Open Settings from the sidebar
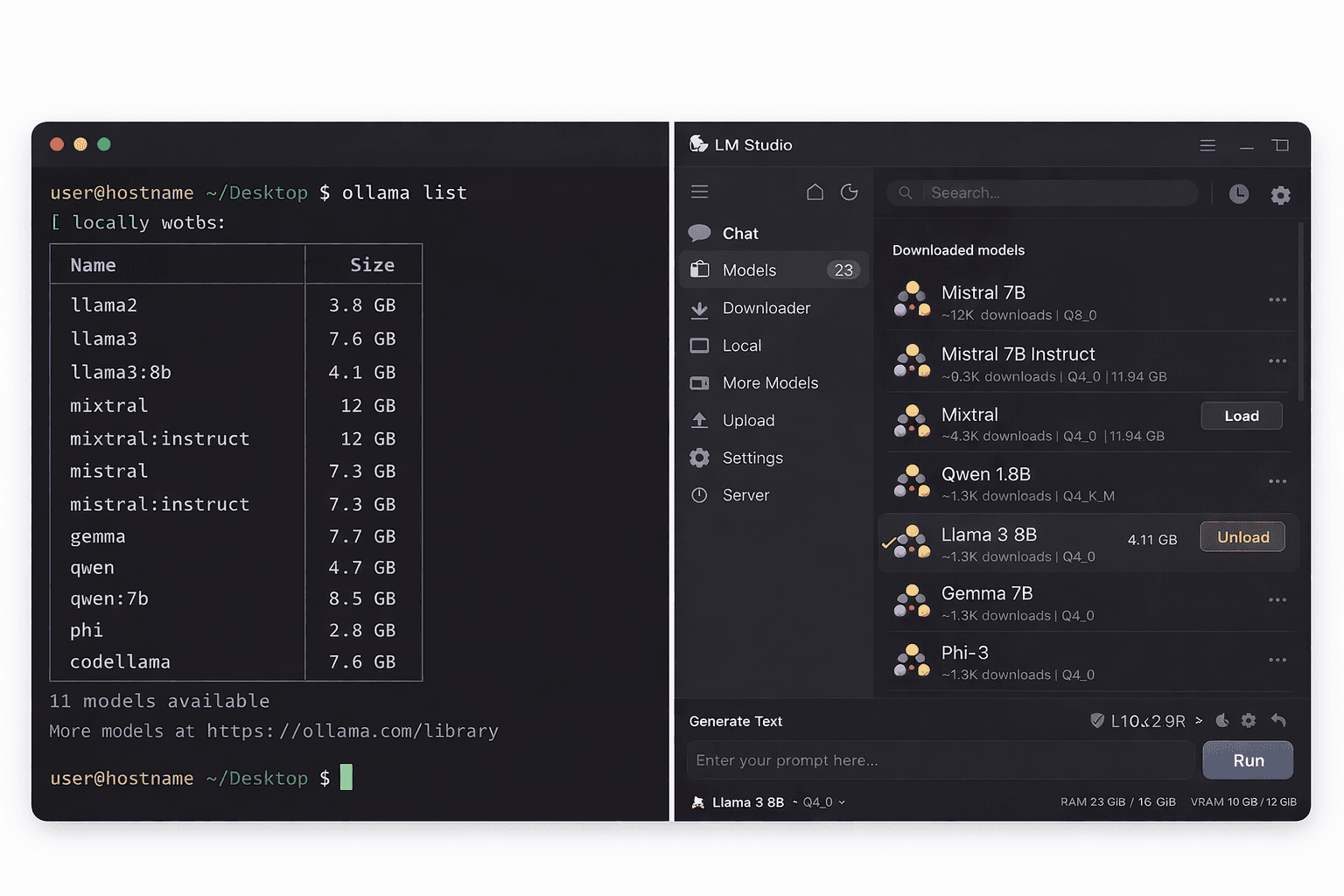Viewport: 1344px width, 896px height. 751,458
